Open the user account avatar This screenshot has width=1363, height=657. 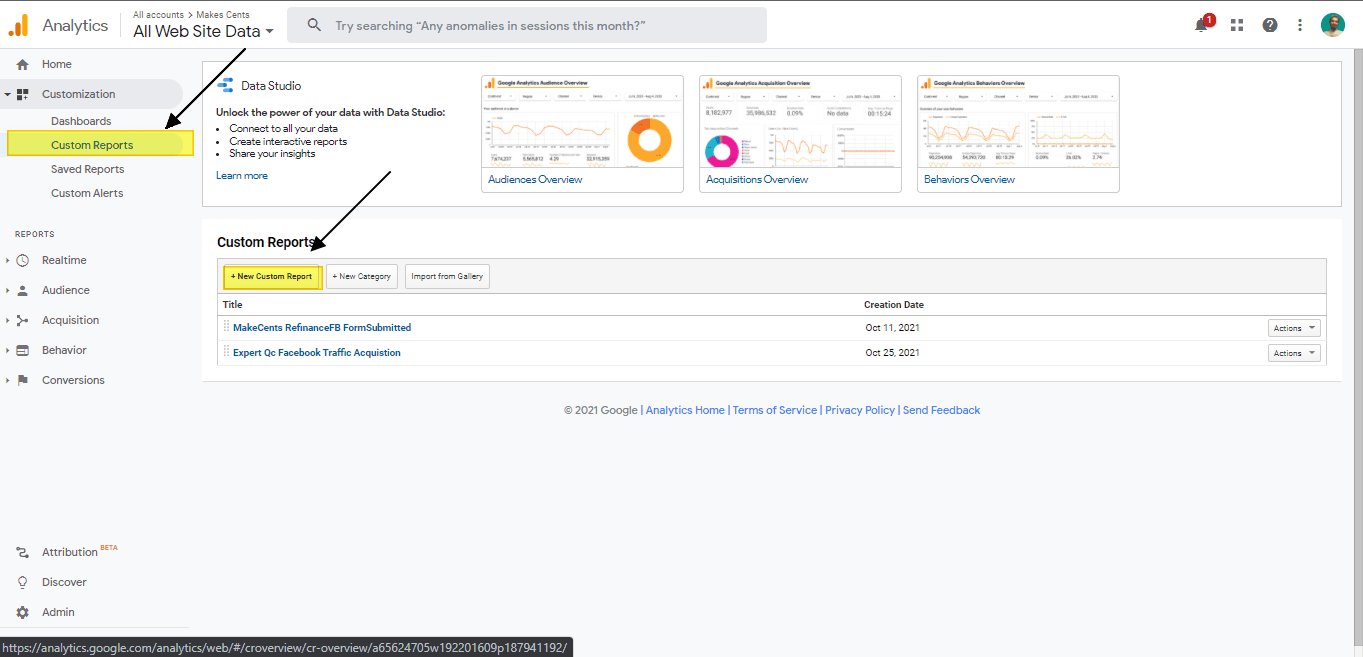(1332, 25)
